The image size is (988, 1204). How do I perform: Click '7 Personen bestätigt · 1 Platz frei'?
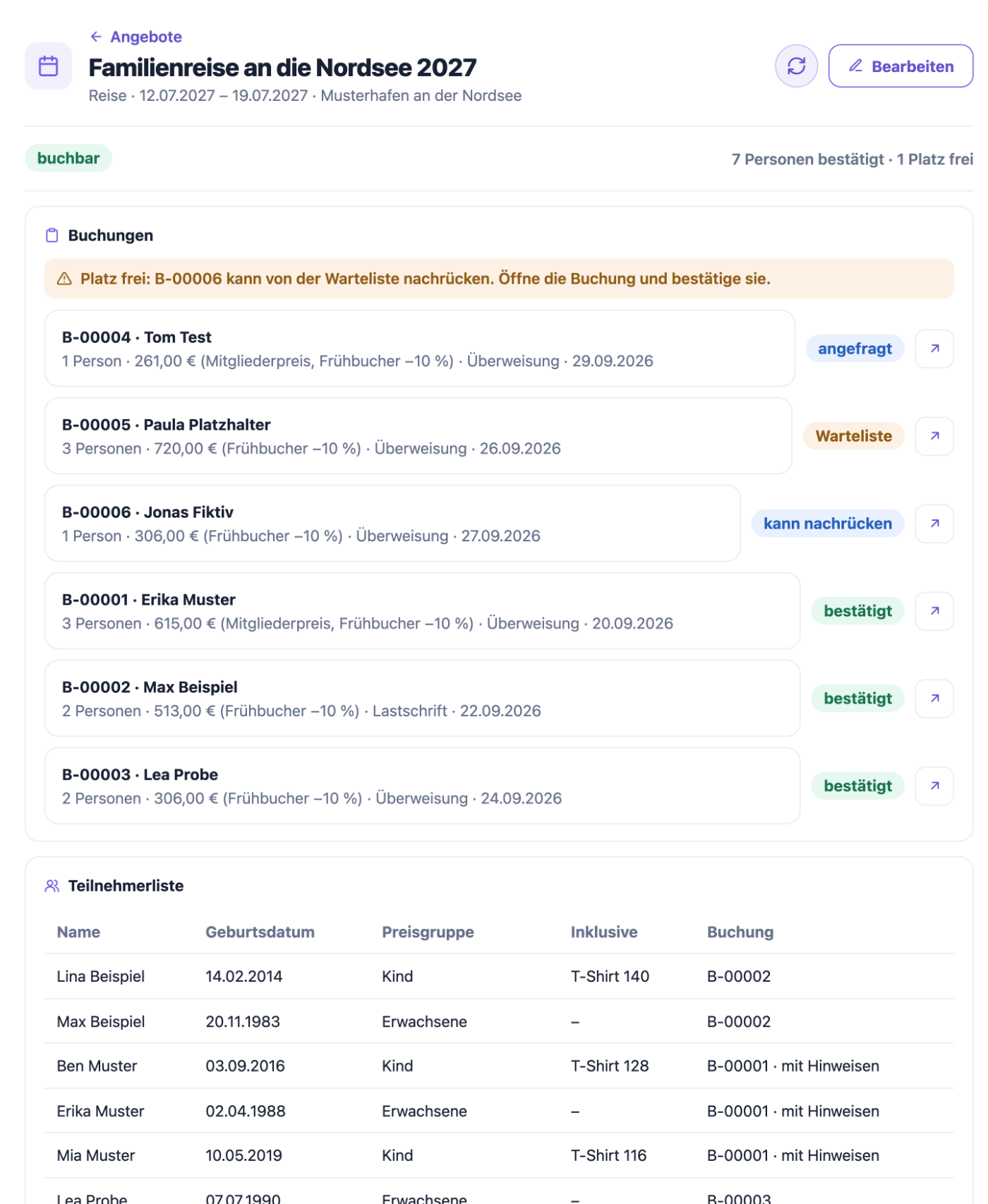[853, 159]
